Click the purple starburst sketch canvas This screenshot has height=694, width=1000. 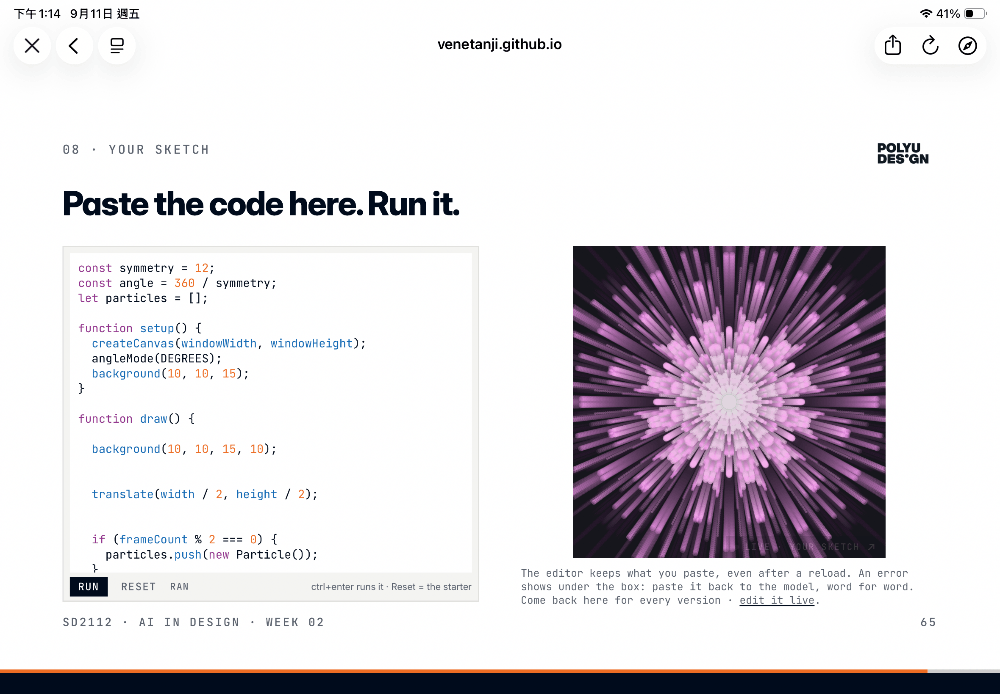(729, 402)
